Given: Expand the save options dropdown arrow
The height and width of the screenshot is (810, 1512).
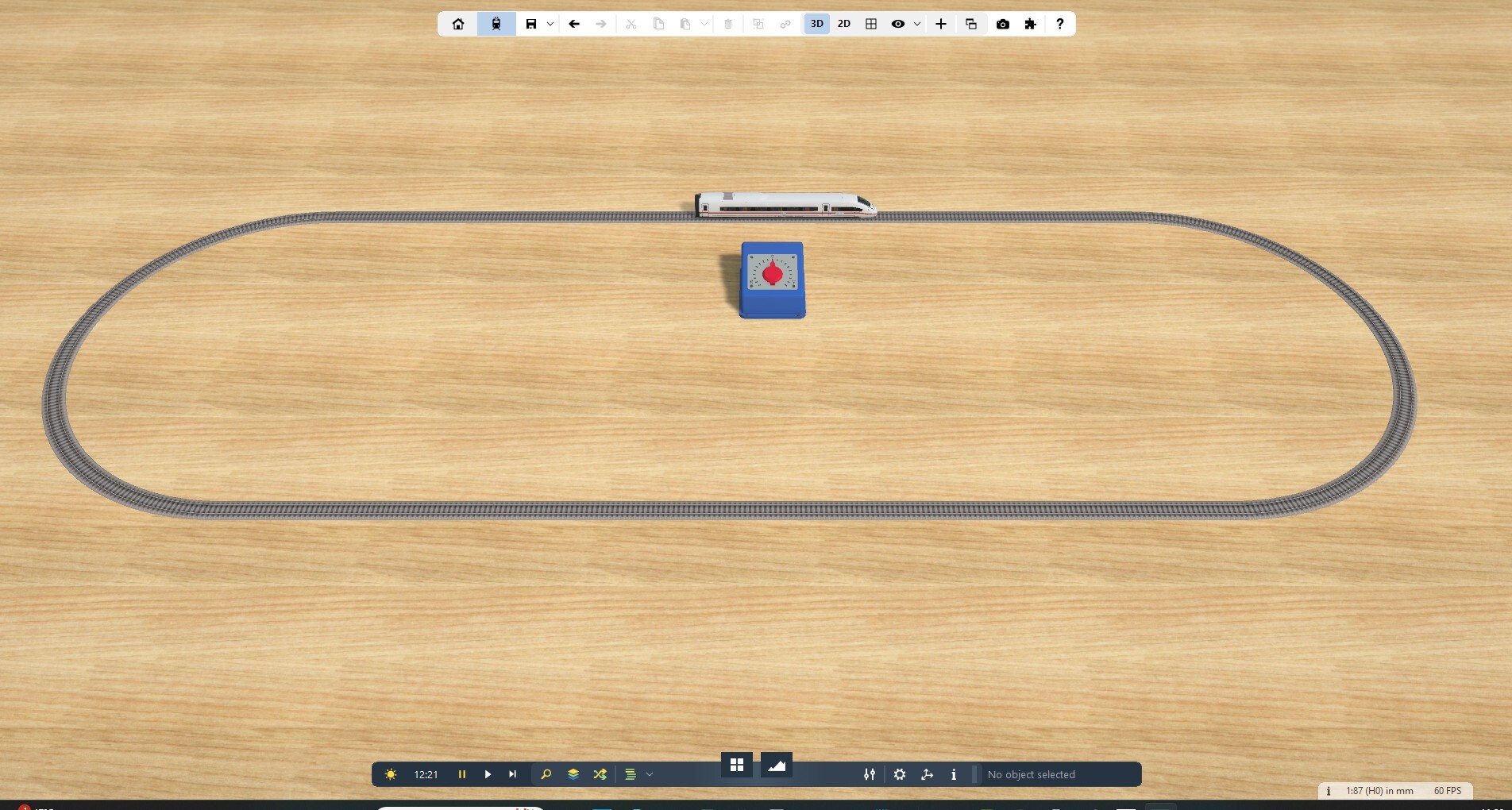Looking at the screenshot, I should tap(550, 24).
